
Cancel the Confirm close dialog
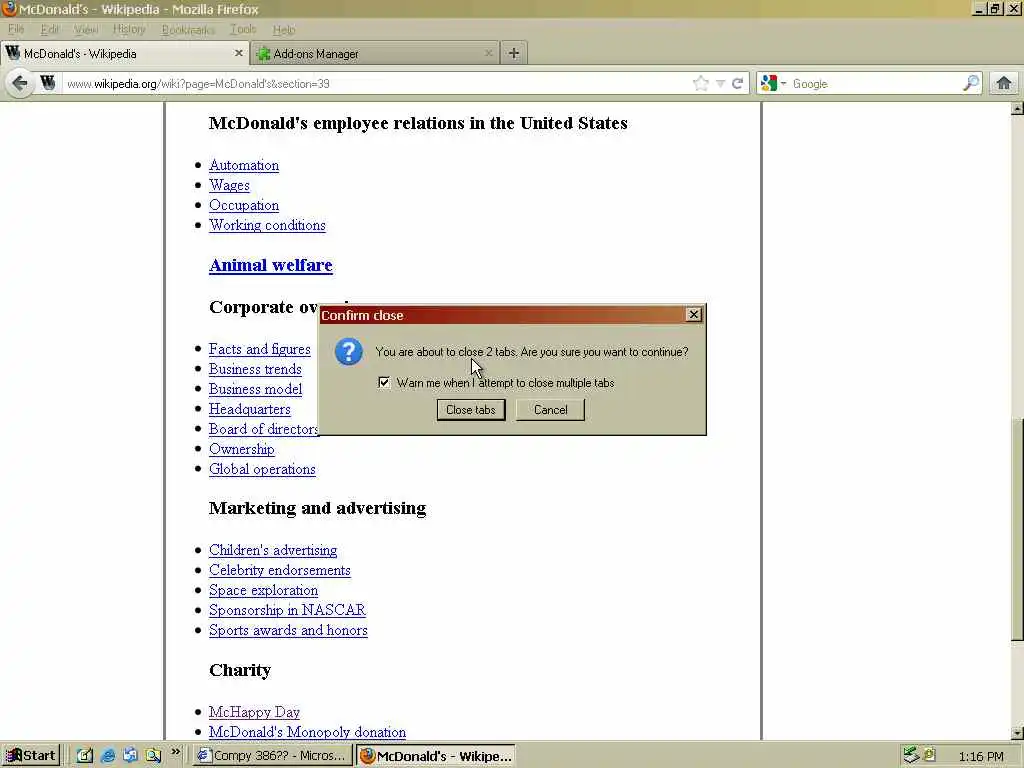551,409
